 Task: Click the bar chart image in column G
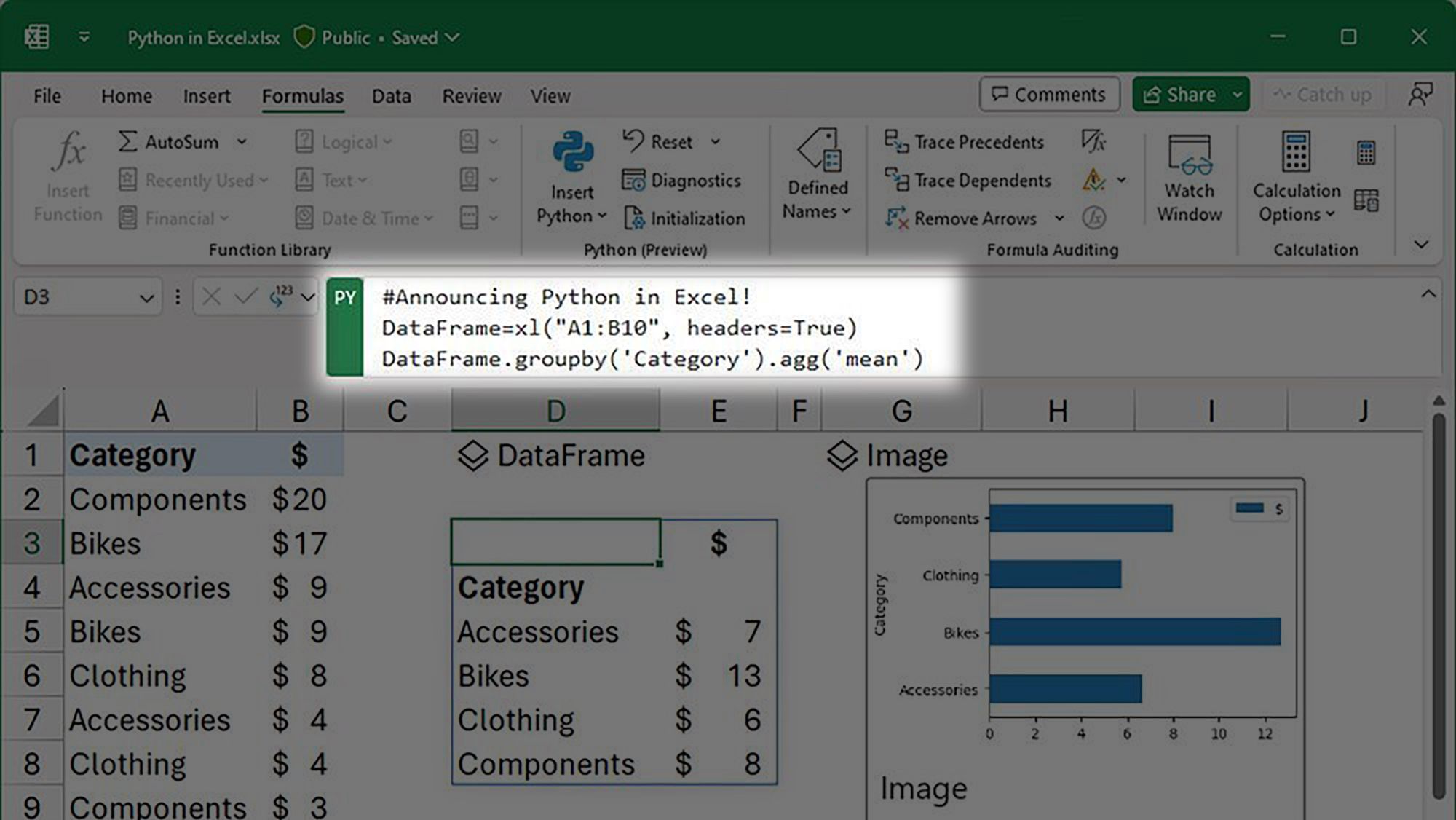[x=1085, y=615]
